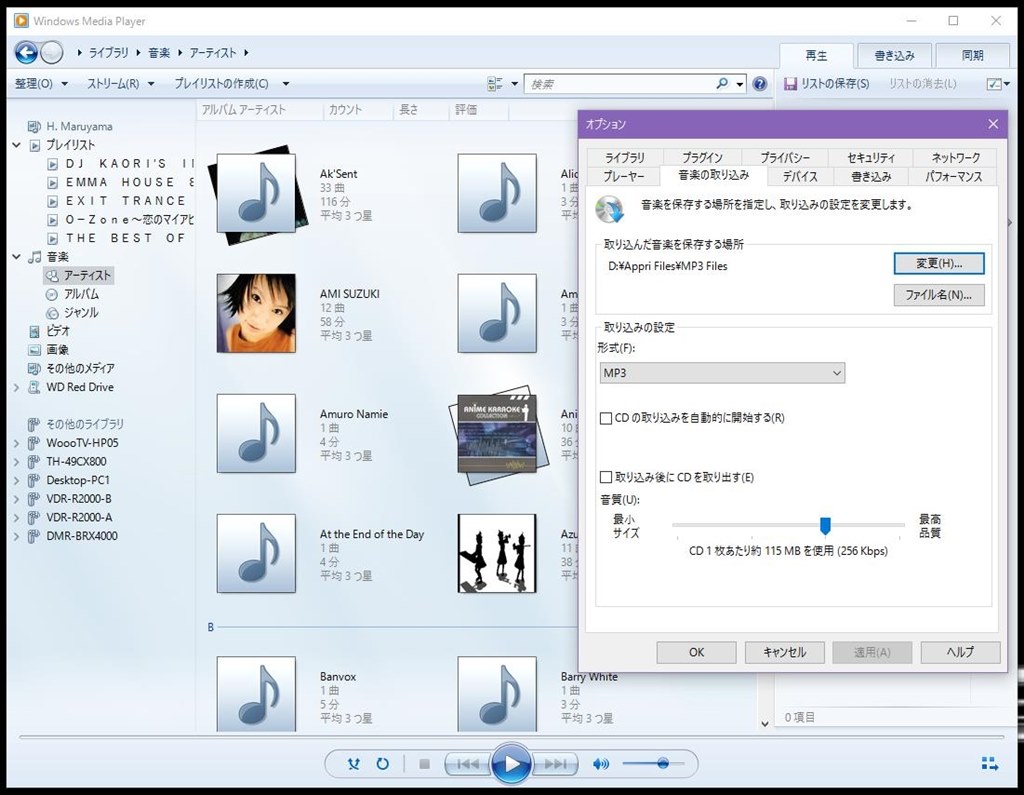Click the キャンセル button
The width and height of the screenshot is (1024, 795).
[x=784, y=652]
